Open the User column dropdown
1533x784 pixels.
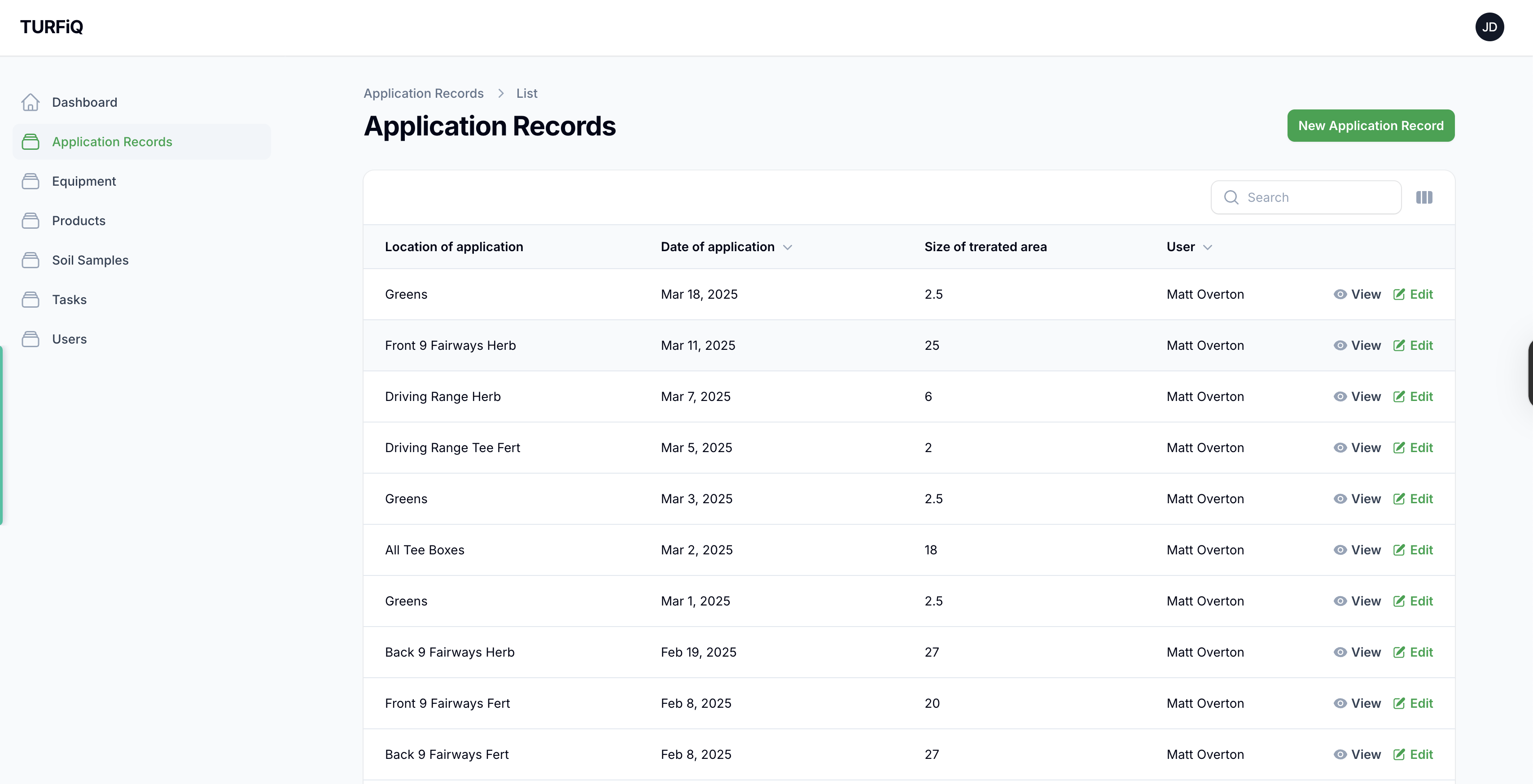(1208, 248)
